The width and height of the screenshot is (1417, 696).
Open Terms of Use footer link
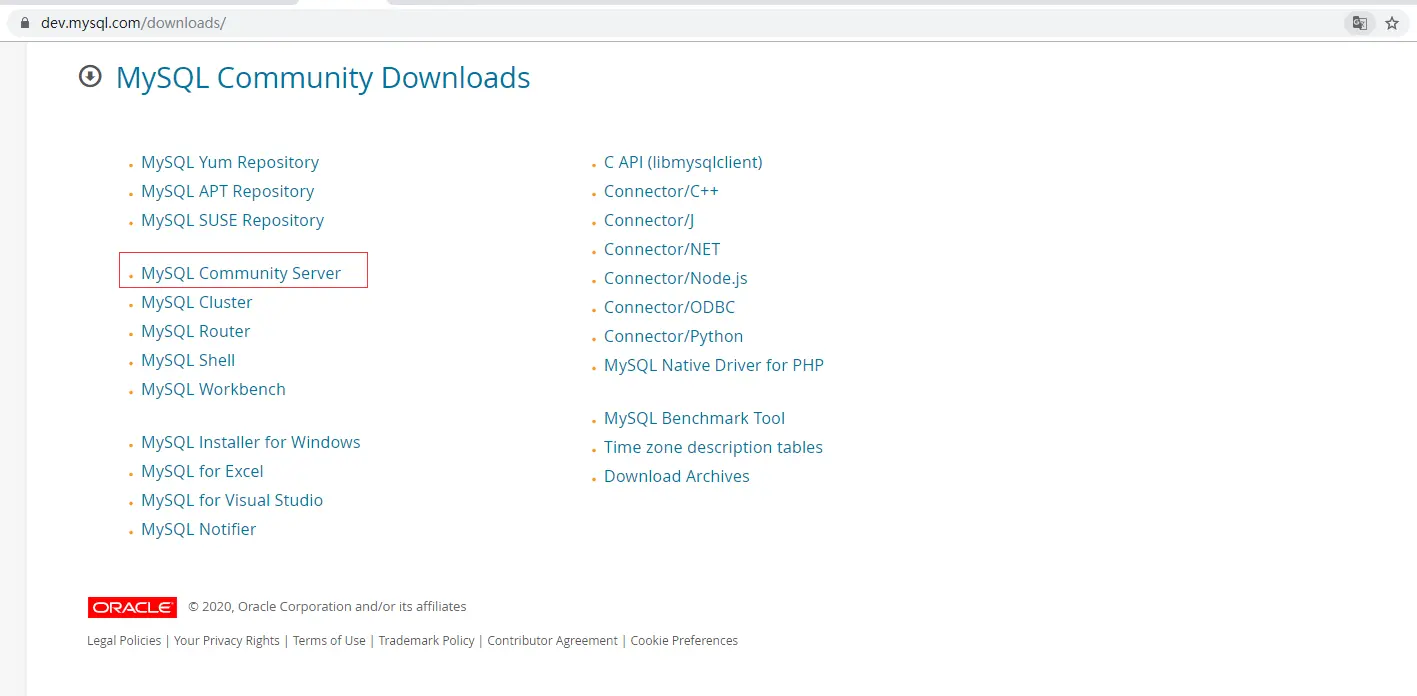click(x=329, y=640)
